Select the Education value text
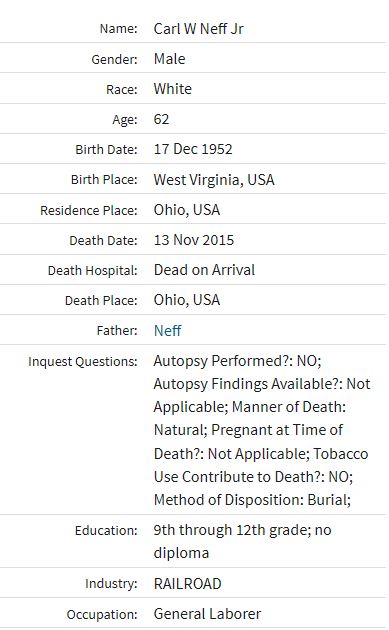The image size is (389, 630). click(x=242, y=541)
